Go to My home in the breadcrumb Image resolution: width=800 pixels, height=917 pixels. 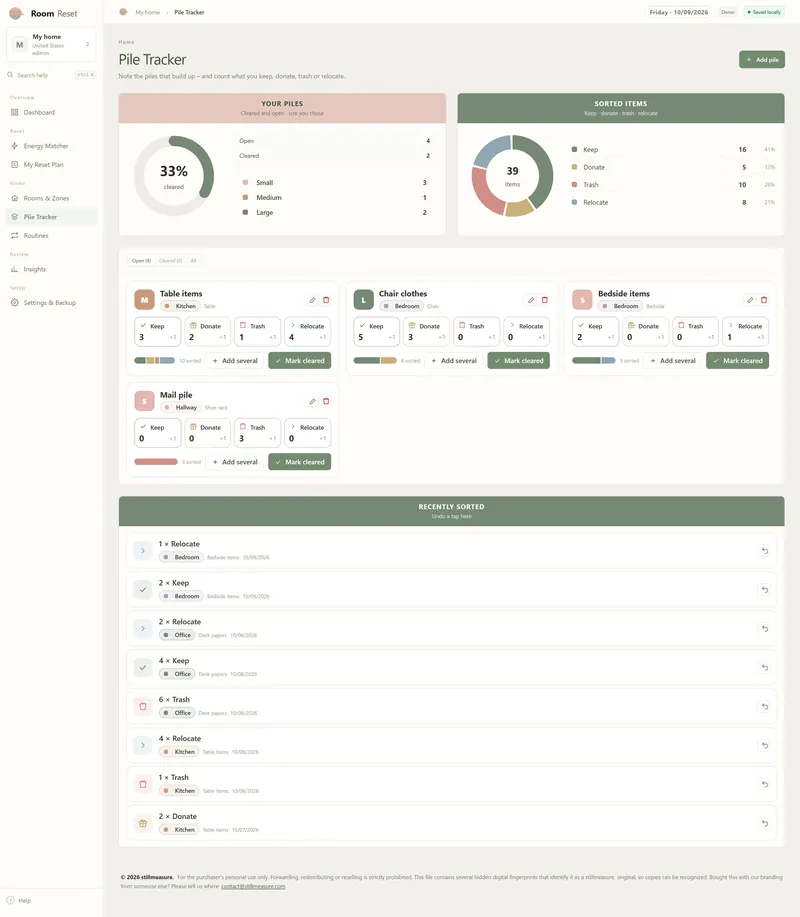coord(147,12)
